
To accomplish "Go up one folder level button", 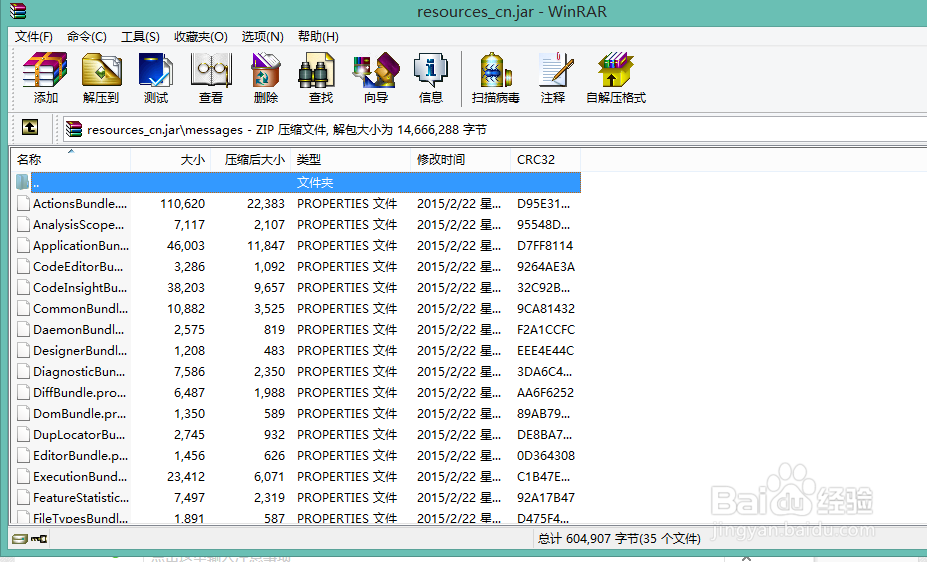I will pos(30,127).
